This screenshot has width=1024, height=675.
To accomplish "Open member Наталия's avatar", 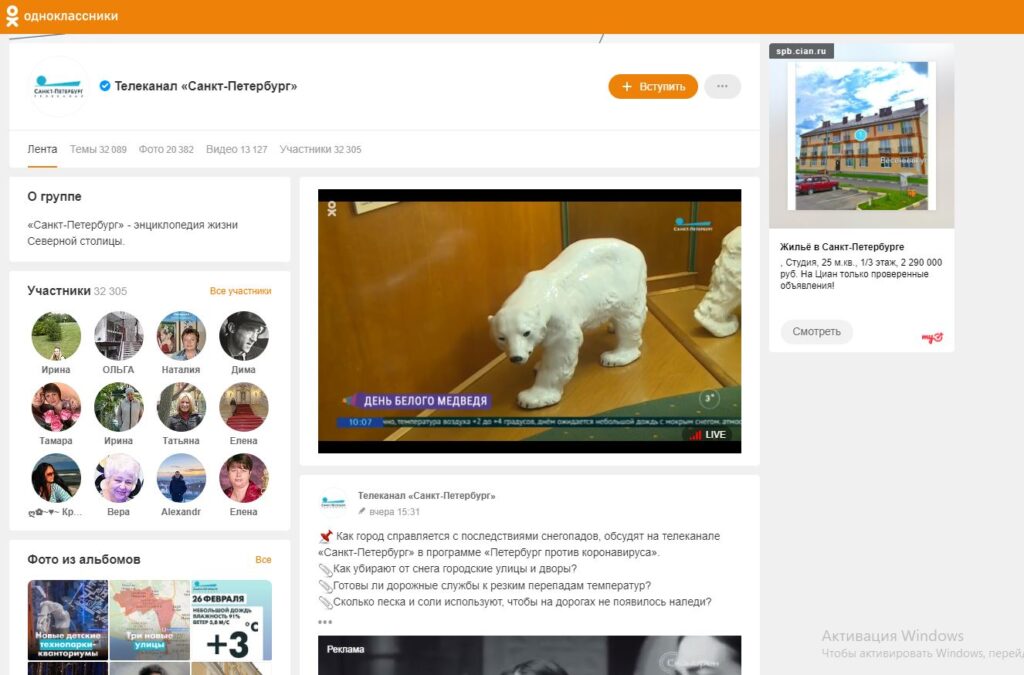I will (181, 336).
